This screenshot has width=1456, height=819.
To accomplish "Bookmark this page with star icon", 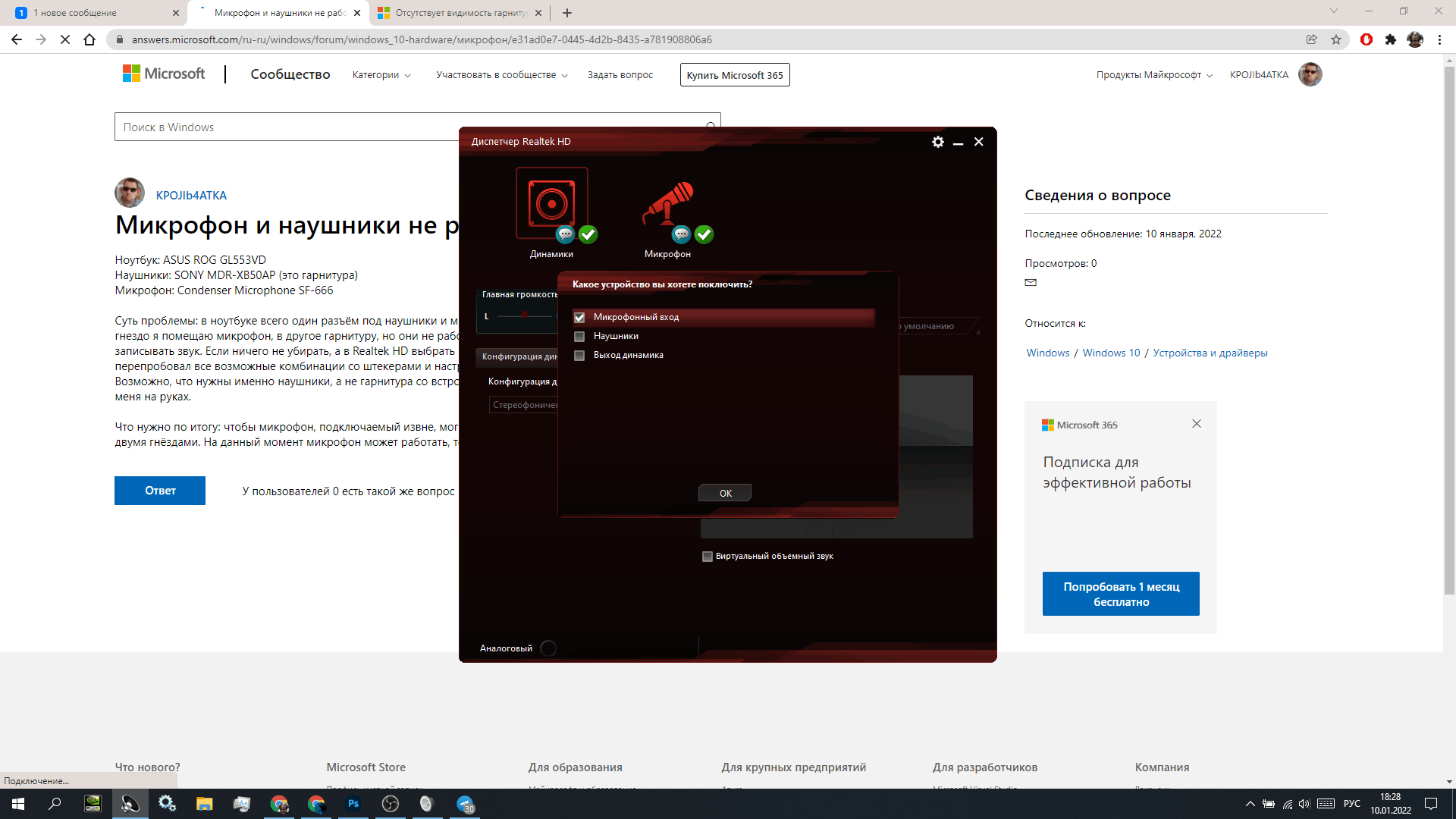I will click(x=1336, y=39).
